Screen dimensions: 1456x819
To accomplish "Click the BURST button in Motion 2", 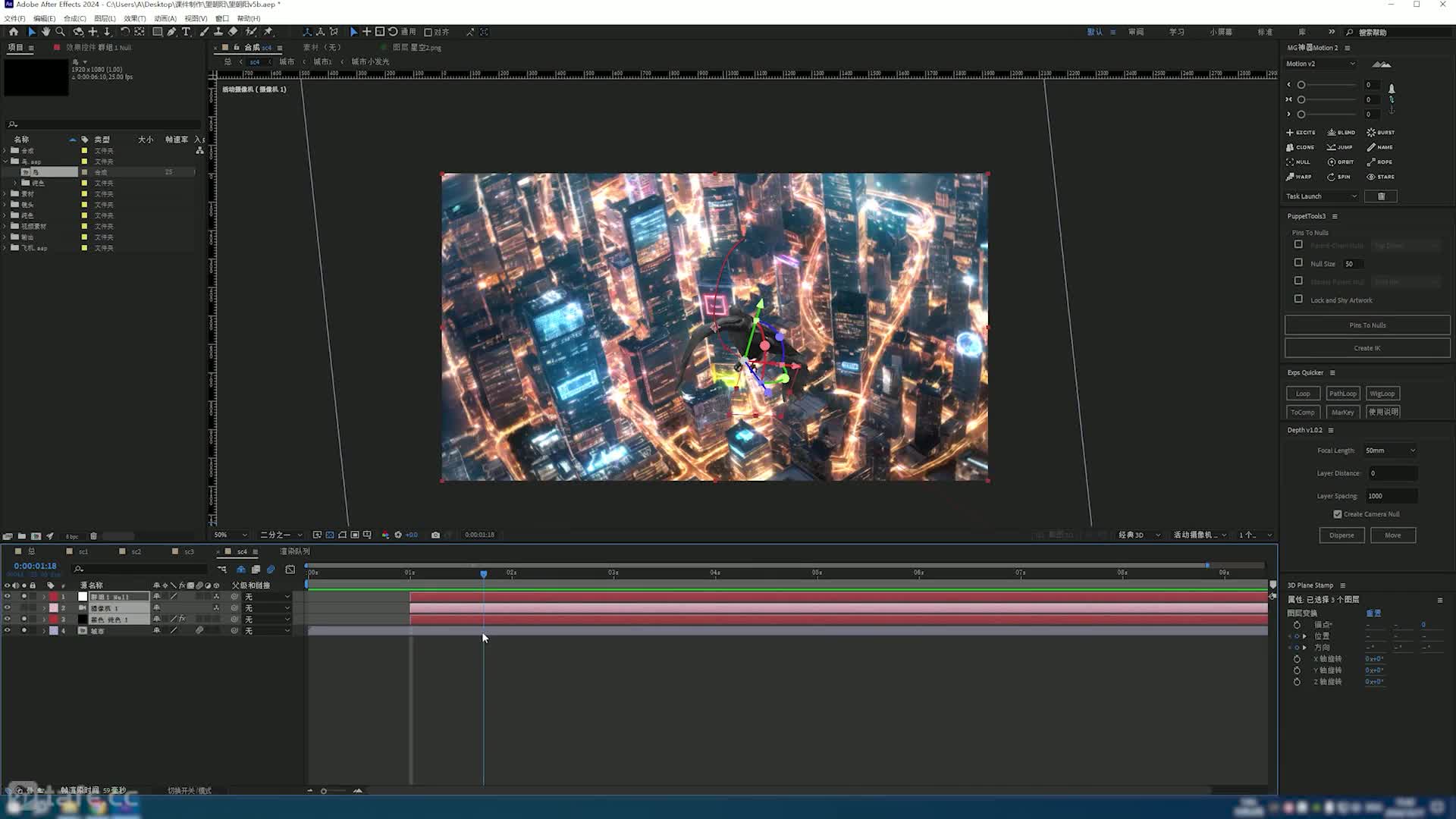I will coord(1381,133).
